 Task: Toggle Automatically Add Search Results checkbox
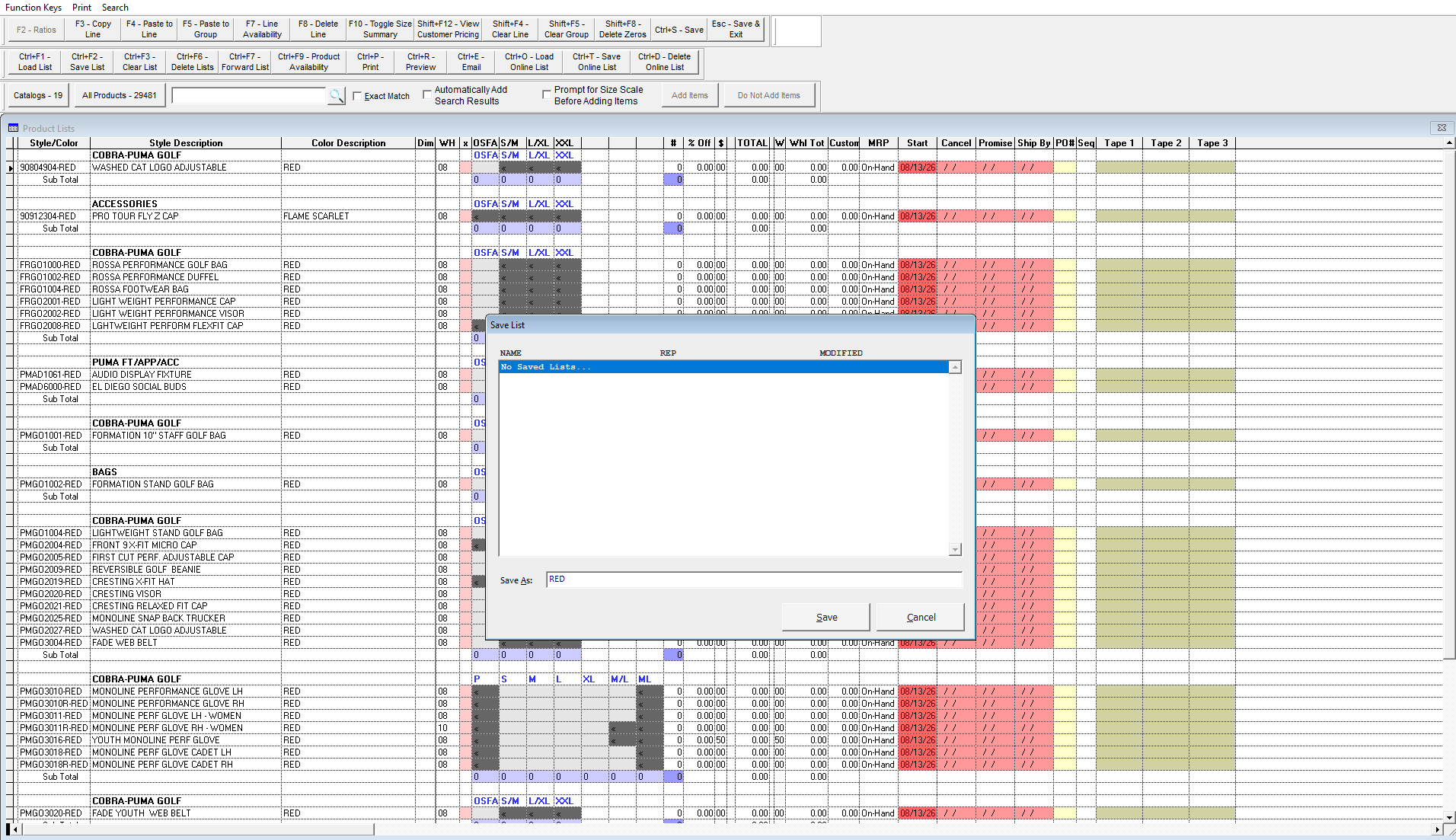tap(427, 94)
